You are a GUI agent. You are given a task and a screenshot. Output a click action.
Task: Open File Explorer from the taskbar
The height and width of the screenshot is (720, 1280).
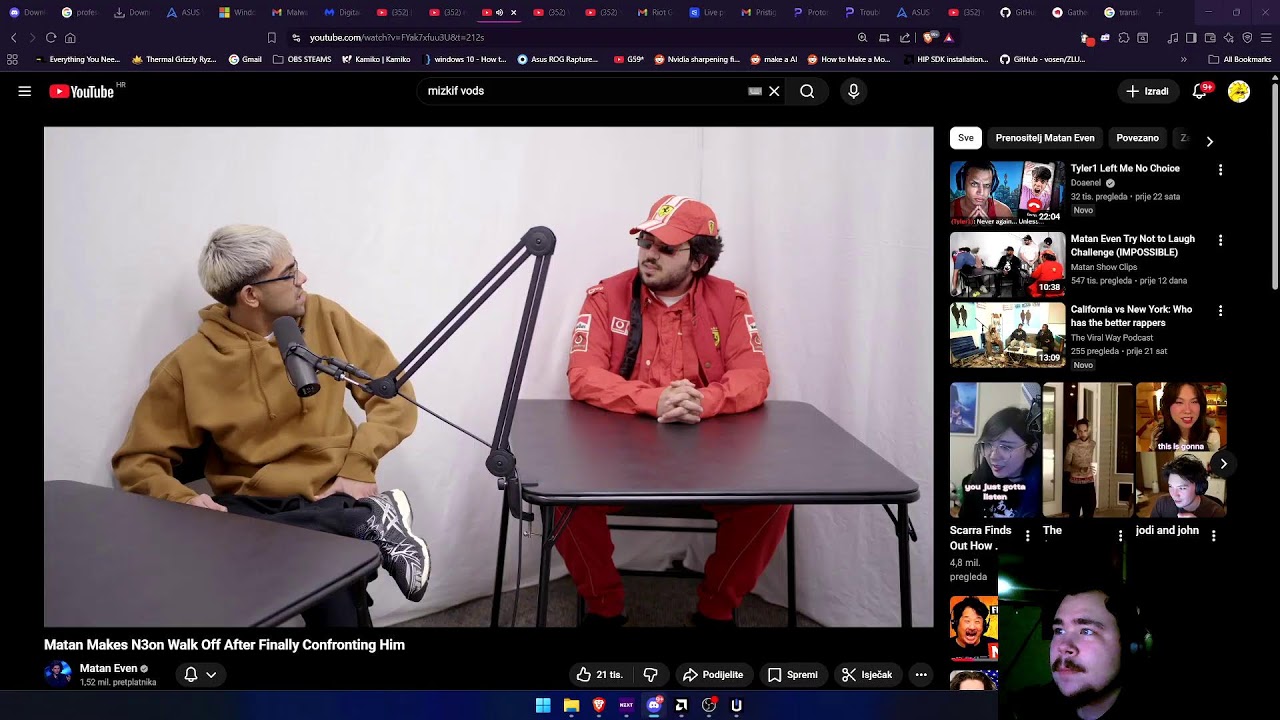[571, 705]
